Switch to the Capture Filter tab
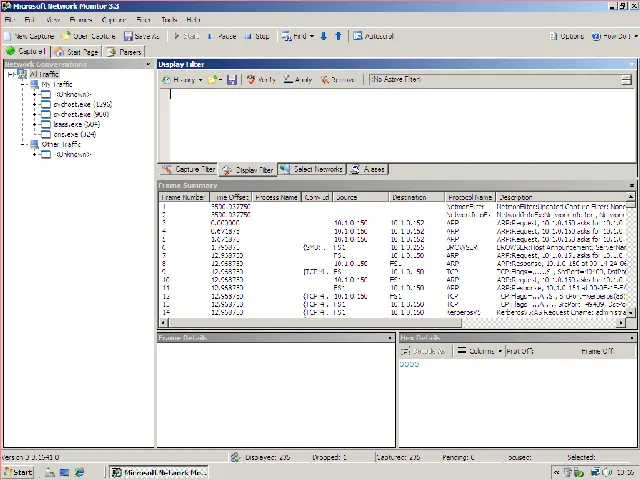This screenshot has height=480, width=640. [x=189, y=169]
